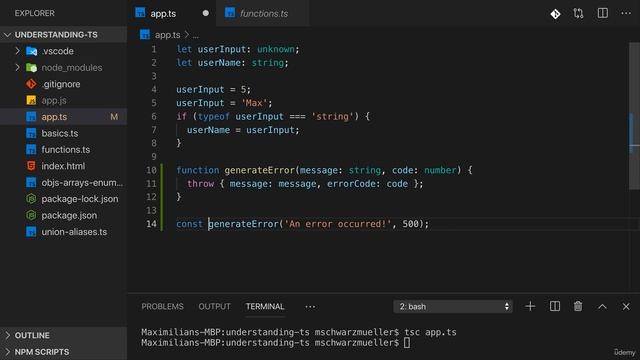Click the node icon beside package.json
640x360 pixels.
click(31, 215)
